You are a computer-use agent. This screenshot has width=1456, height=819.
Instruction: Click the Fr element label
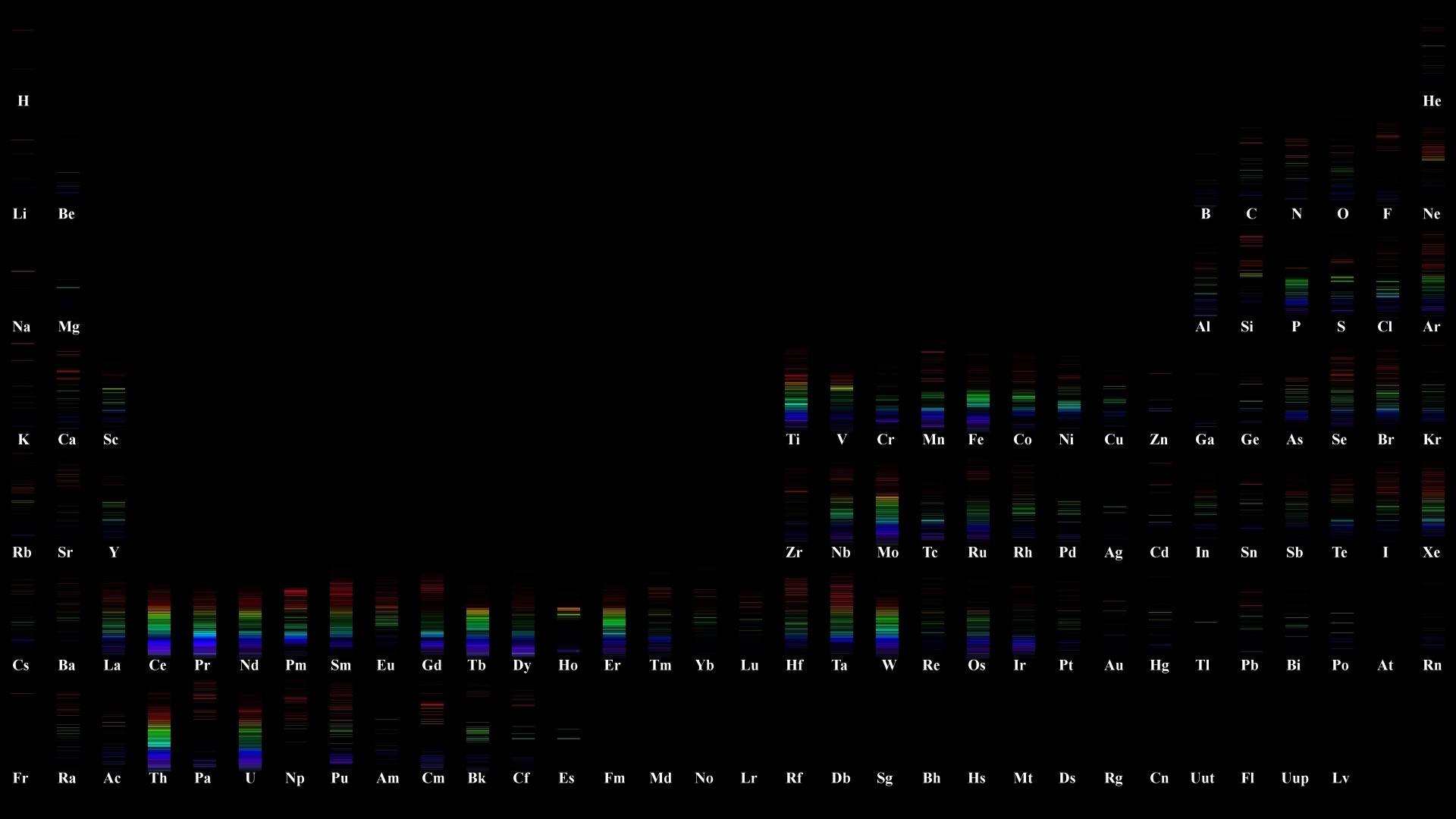[x=20, y=778]
